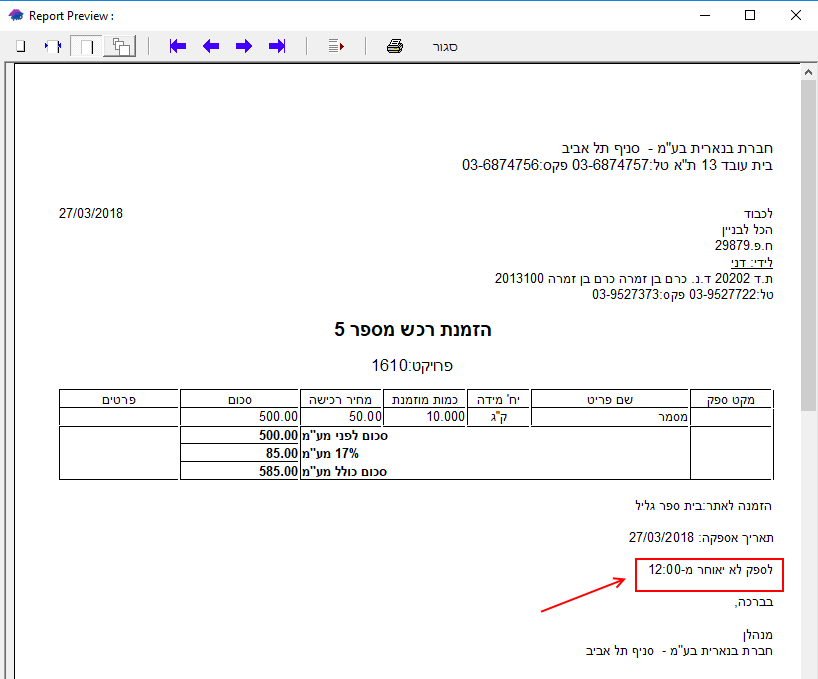Click the supplier phone 03-9527722 line
Screen dimensions: 818x679
(x=682, y=295)
